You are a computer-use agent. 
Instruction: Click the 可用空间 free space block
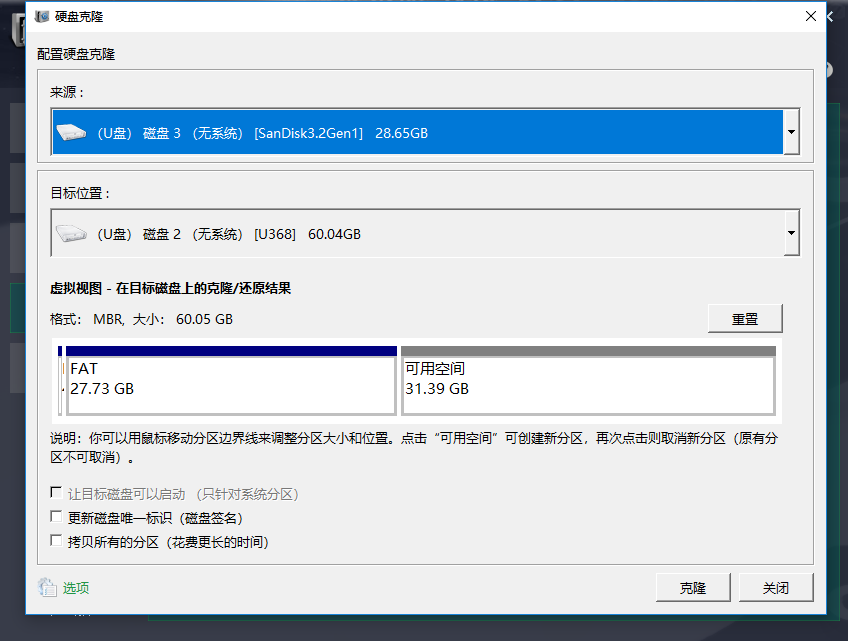tap(590, 378)
